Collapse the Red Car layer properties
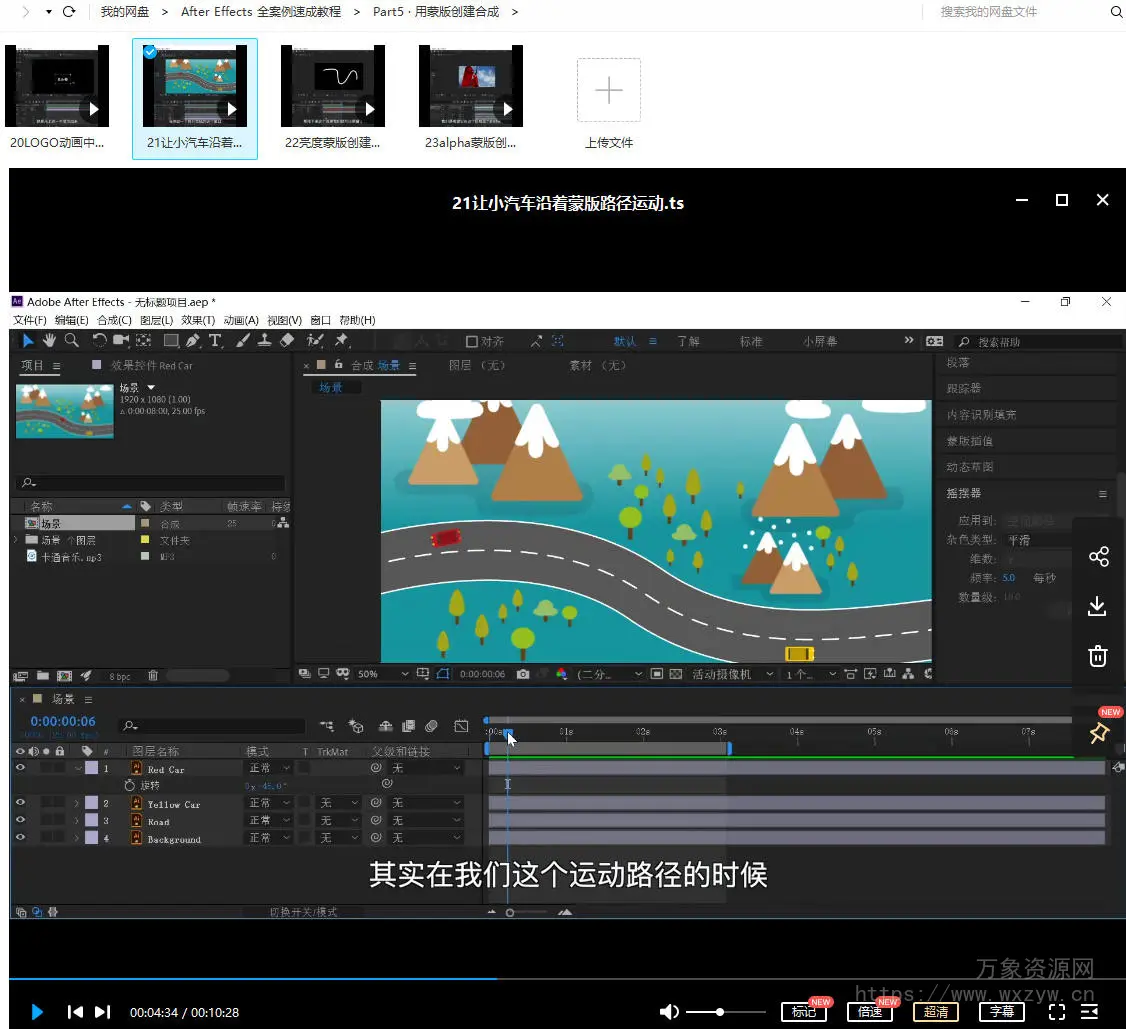 [79, 769]
